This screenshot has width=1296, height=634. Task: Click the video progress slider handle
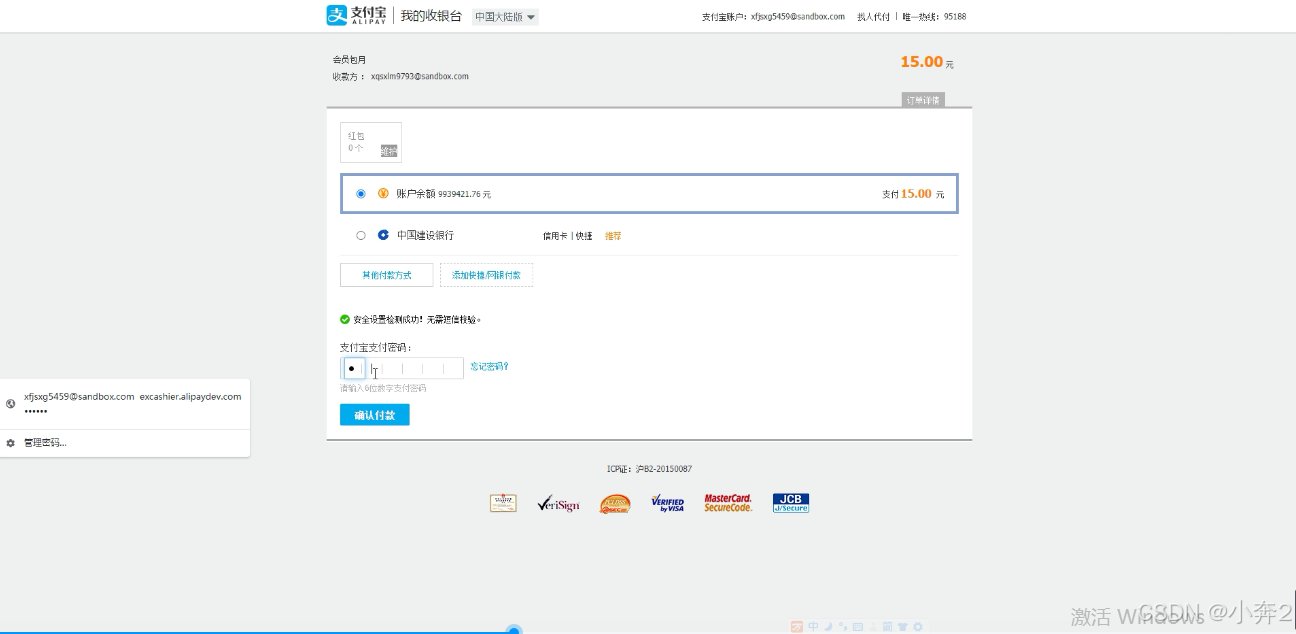click(x=514, y=631)
